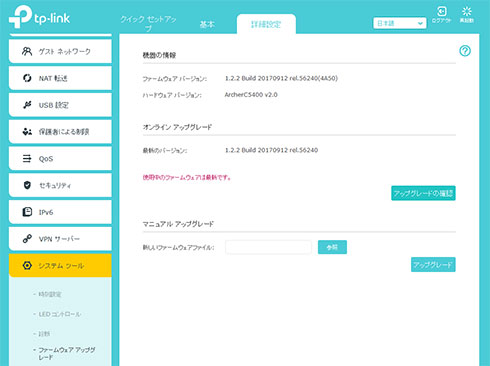Click the 最新のバージョン label
The height and width of the screenshot is (366, 490).
click(165, 151)
